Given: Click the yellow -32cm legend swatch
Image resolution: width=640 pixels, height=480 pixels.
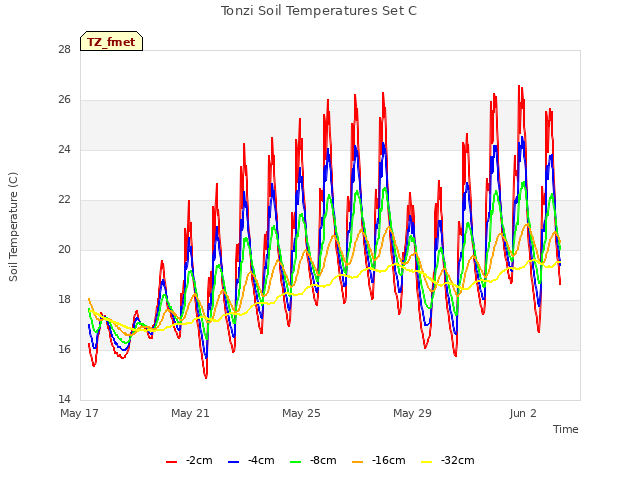Looking at the screenshot, I should [x=426, y=462].
